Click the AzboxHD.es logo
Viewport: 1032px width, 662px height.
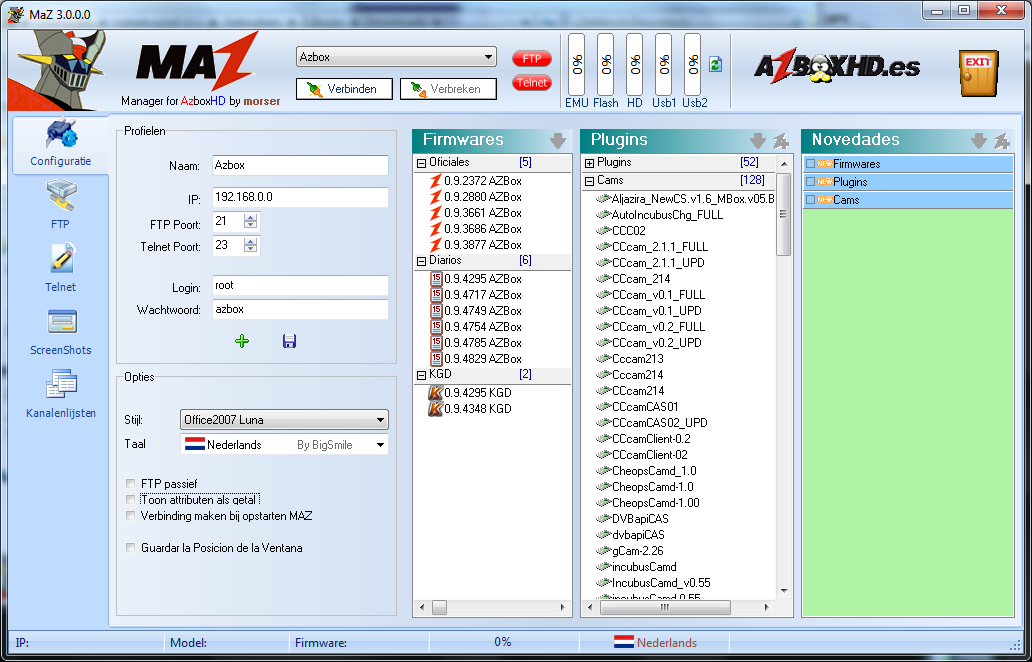837,68
